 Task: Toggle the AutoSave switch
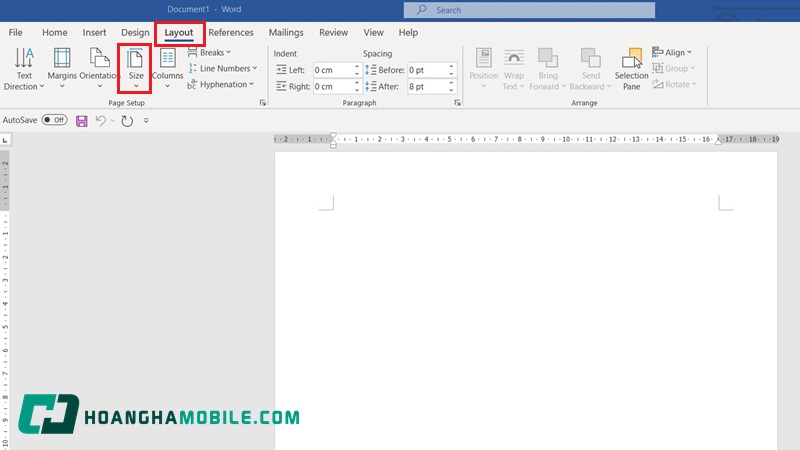point(54,120)
